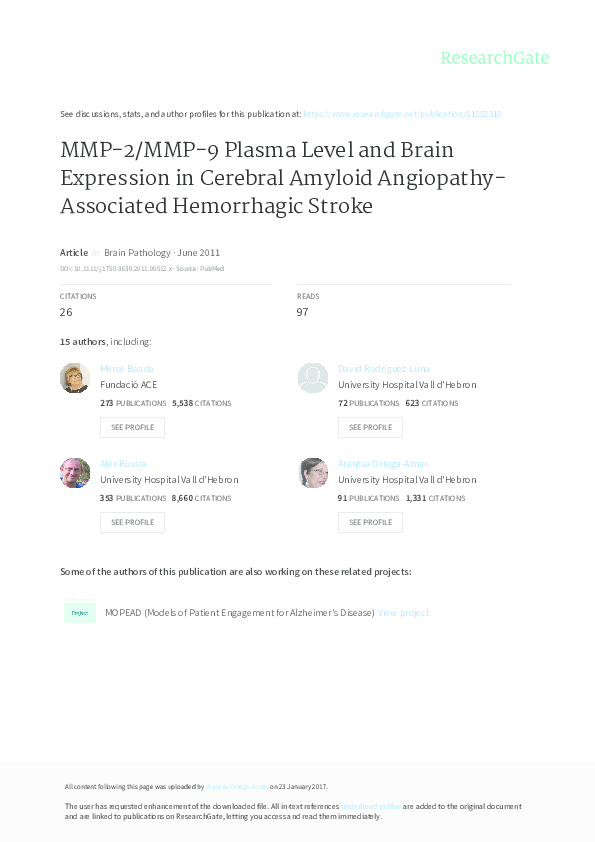This screenshot has width=595, height=842.
Task: Open Mercè Boada's author profile name
Action: coord(125,368)
